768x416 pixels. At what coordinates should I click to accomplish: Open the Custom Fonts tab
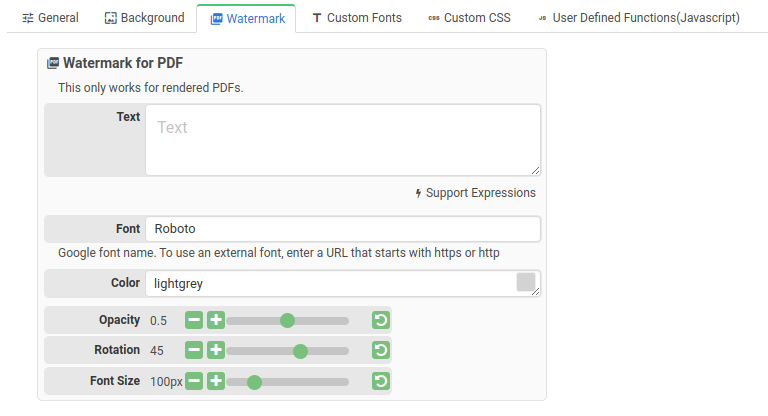click(x=356, y=18)
